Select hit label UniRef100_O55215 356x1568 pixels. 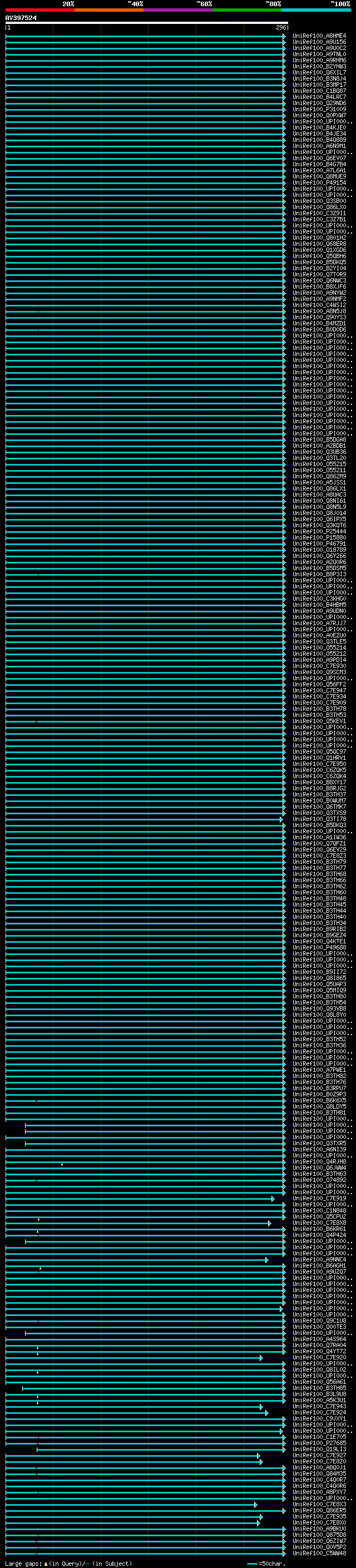point(319,464)
